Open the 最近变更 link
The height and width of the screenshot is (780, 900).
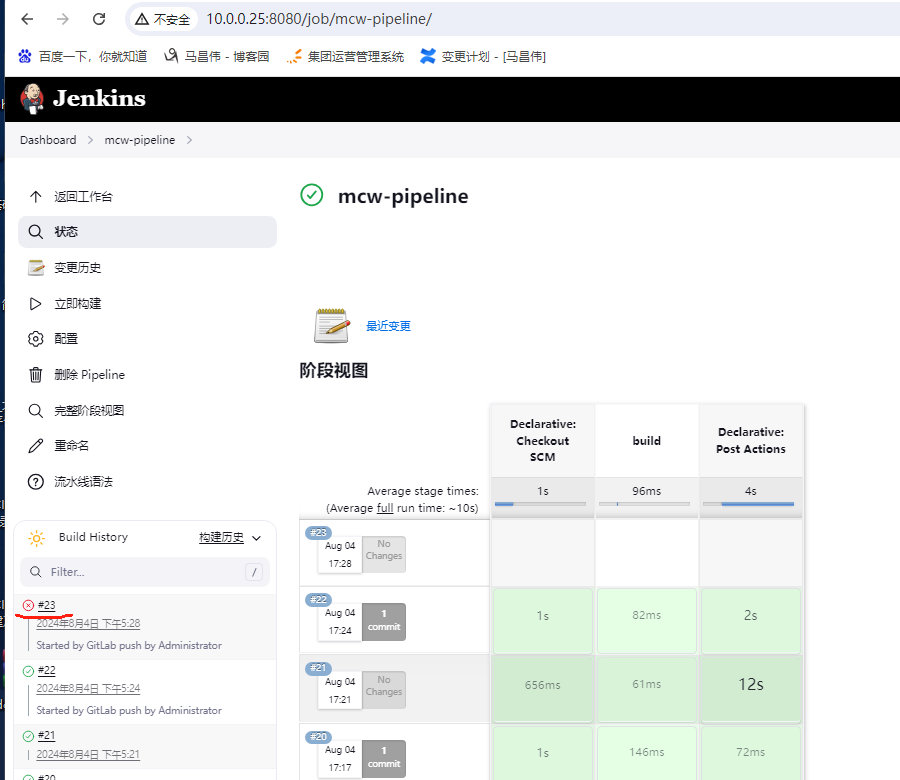[389, 326]
